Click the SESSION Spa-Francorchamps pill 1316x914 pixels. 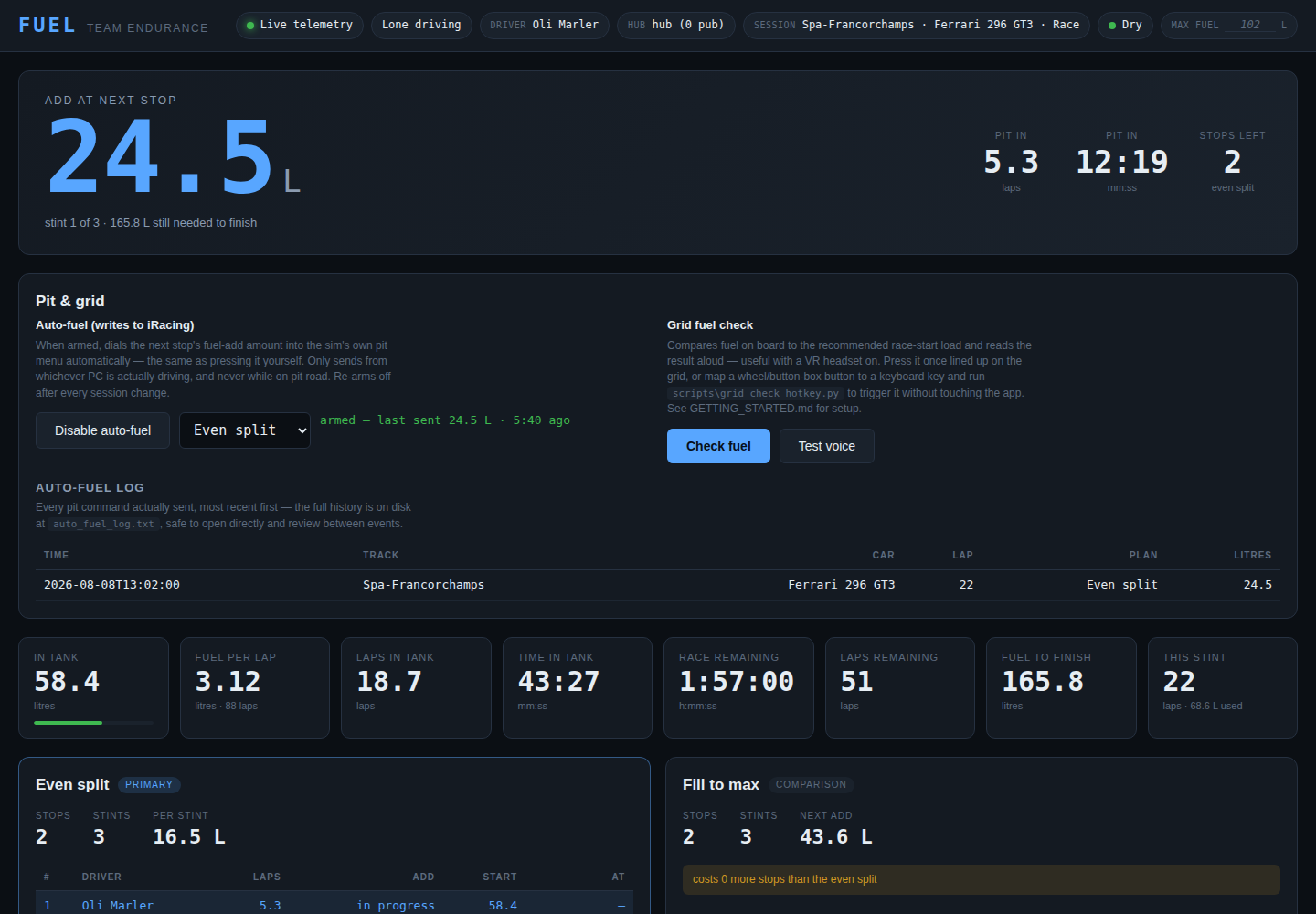tap(917, 25)
